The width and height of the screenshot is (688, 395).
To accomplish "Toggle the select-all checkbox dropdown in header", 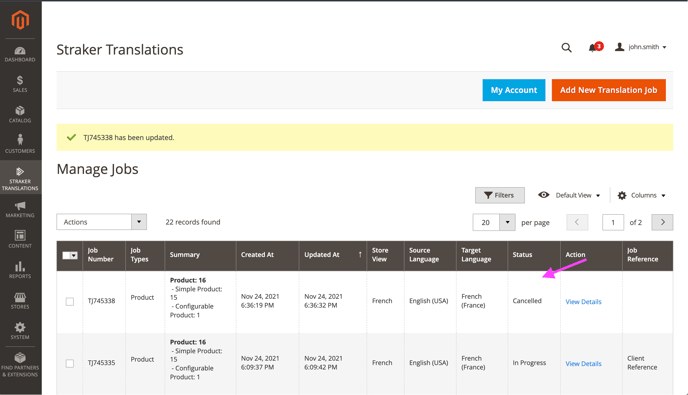I will tap(70, 255).
